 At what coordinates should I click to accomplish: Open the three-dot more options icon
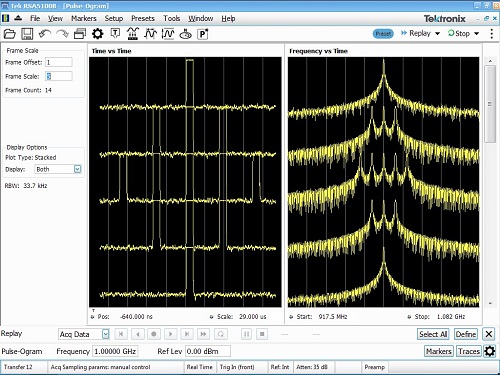pyautogui.click(x=492, y=34)
